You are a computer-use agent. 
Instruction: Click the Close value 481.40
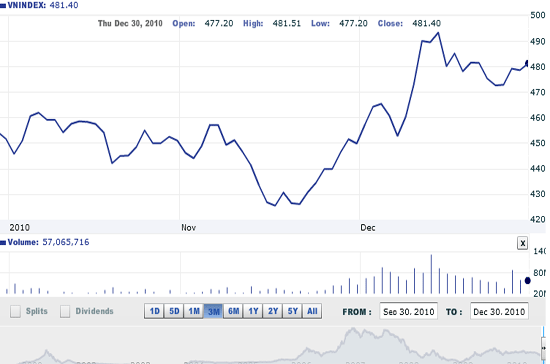click(427, 23)
